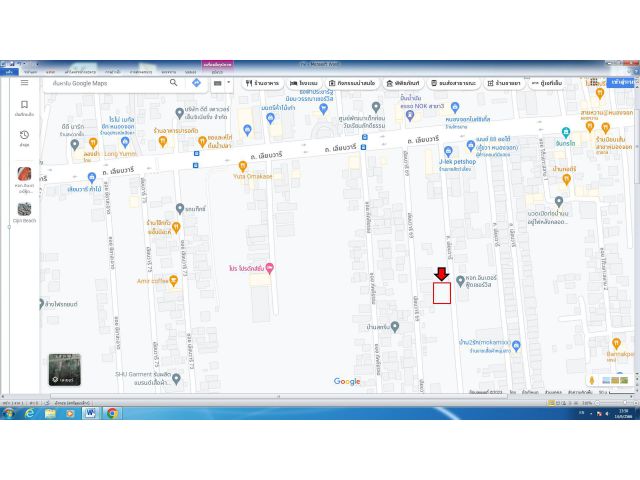
Task: Switch to Microsoft Word on the taskbar
Action: [91, 413]
